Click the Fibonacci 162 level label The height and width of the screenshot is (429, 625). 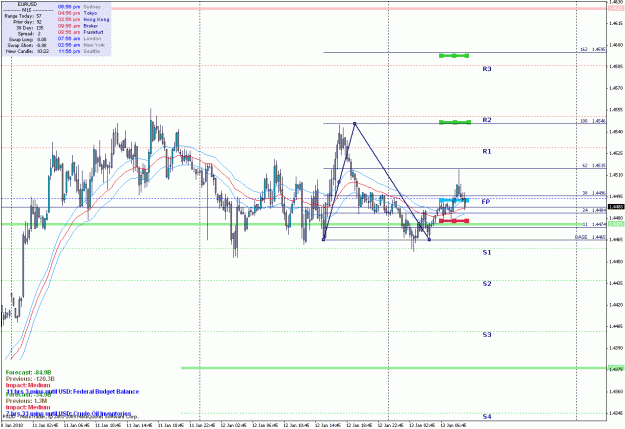(x=593, y=49)
